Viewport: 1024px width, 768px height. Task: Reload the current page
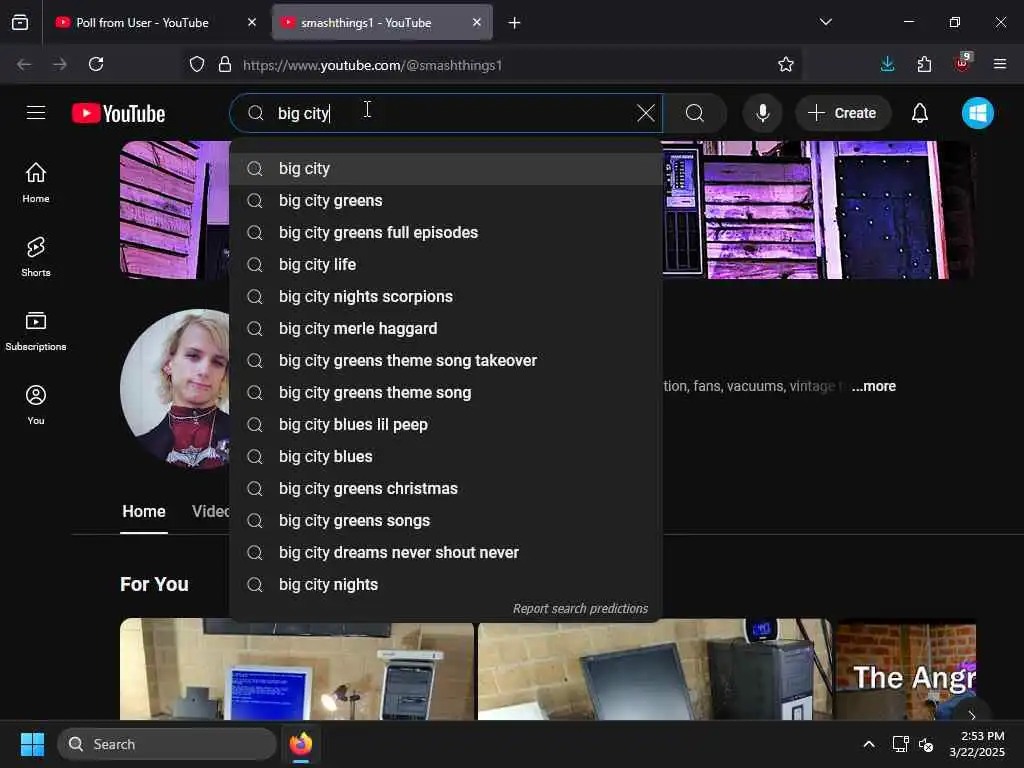[x=96, y=64]
